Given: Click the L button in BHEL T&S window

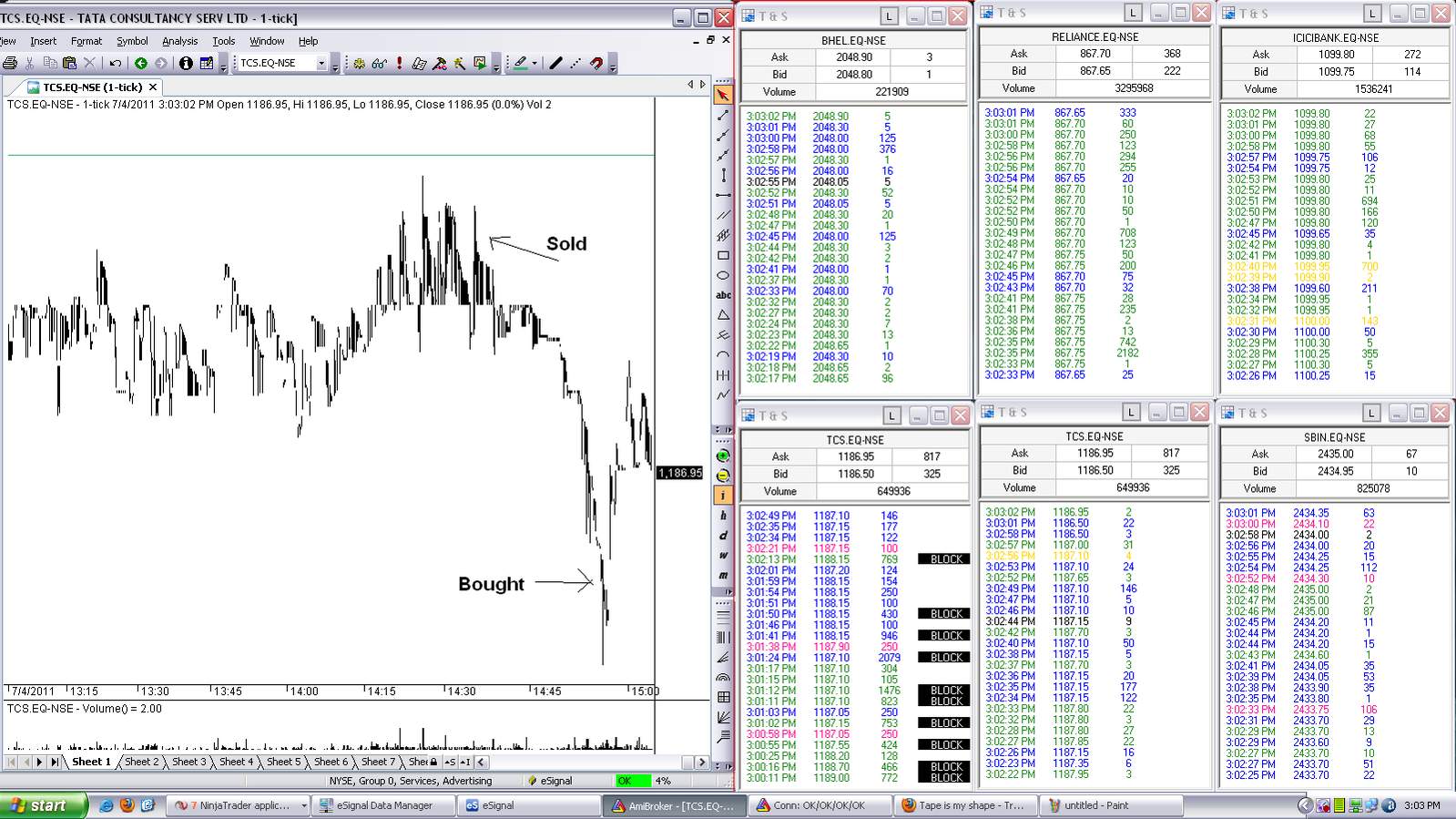Looking at the screenshot, I should click(889, 16).
